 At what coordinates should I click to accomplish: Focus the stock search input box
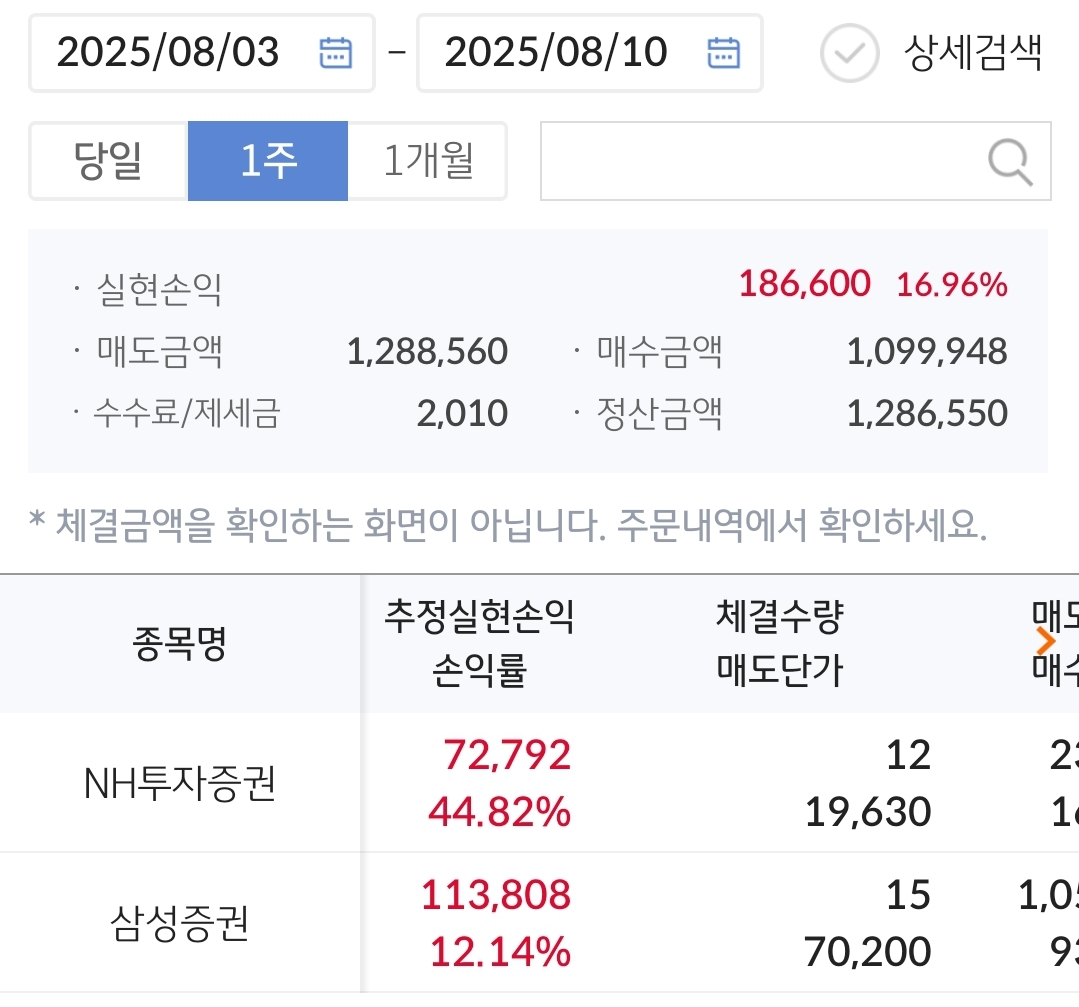tap(795, 161)
